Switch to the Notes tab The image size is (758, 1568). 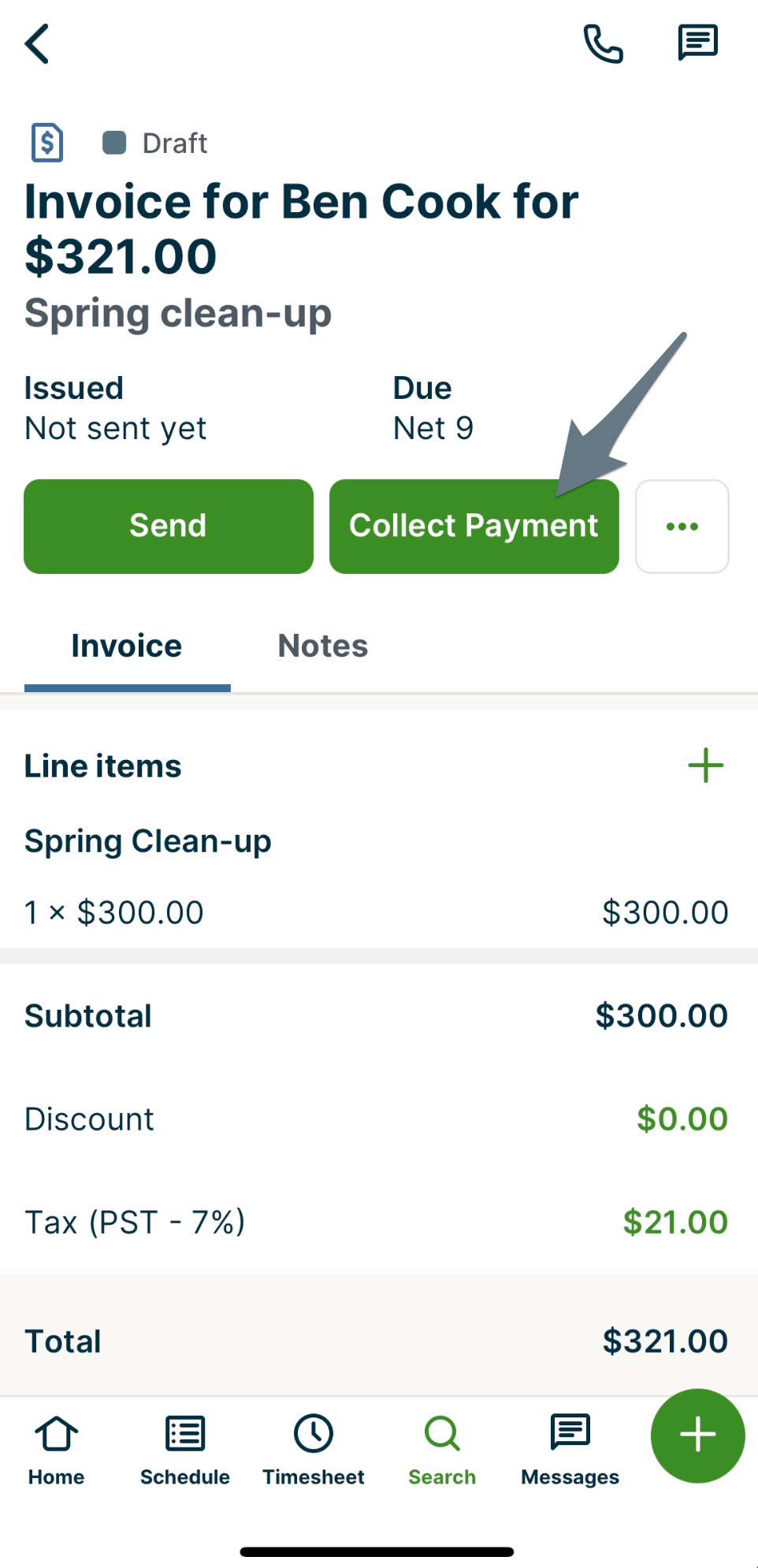point(322,646)
